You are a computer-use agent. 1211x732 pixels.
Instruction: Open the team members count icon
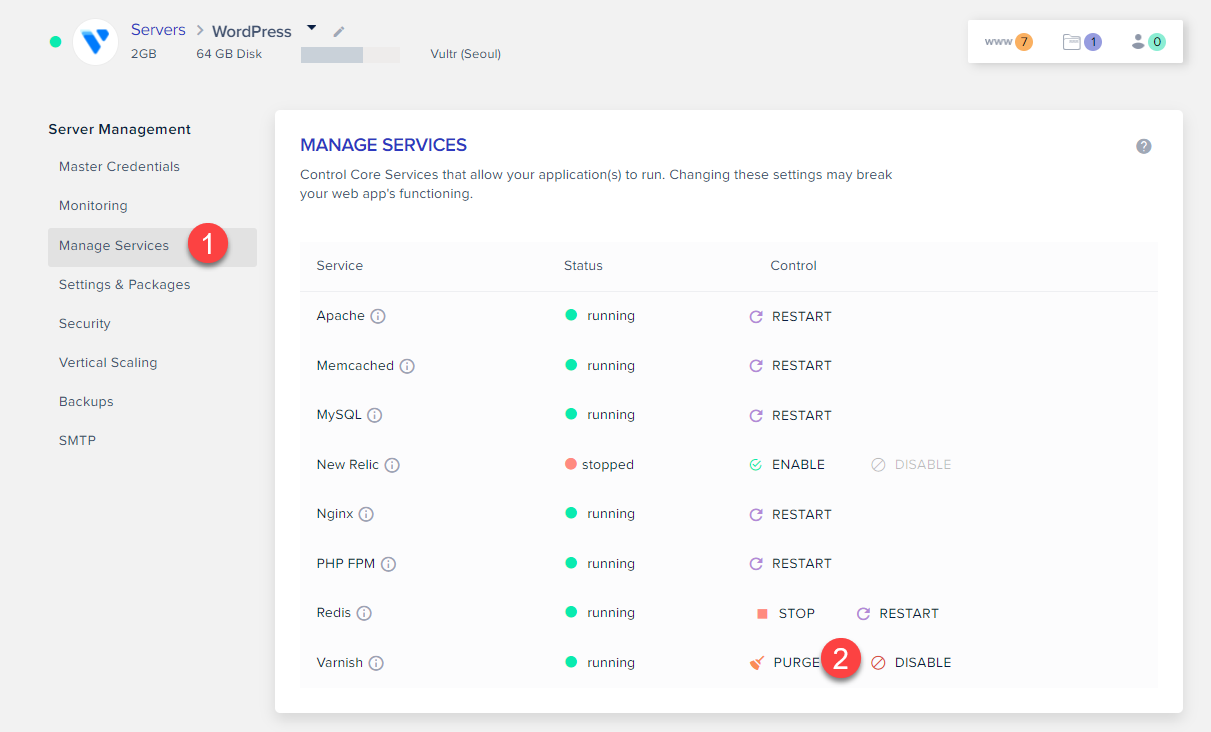click(1148, 42)
